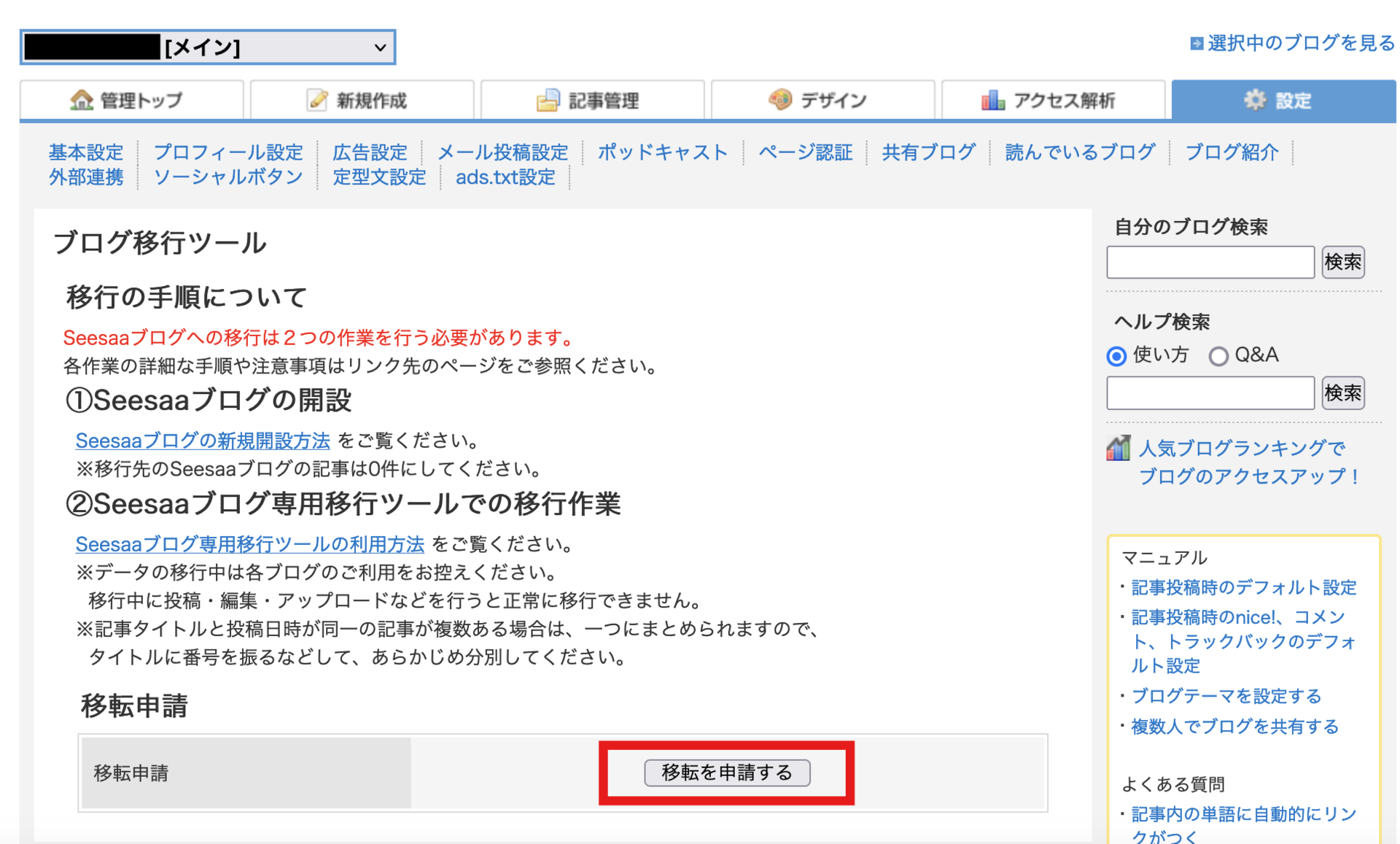1400x844 pixels.
Task: Open 外部連携 submenu link
Action: 86,177
